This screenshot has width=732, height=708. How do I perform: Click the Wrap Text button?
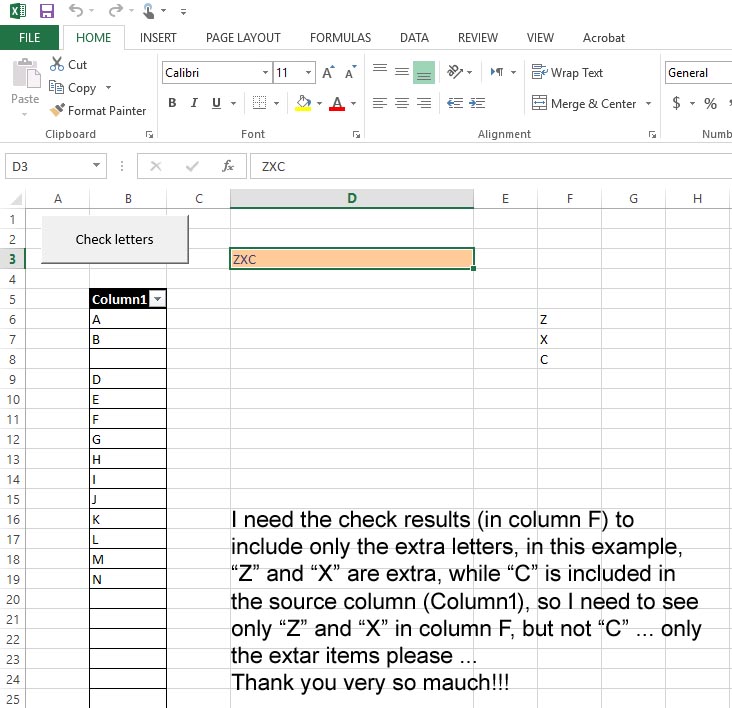point(568,72)
